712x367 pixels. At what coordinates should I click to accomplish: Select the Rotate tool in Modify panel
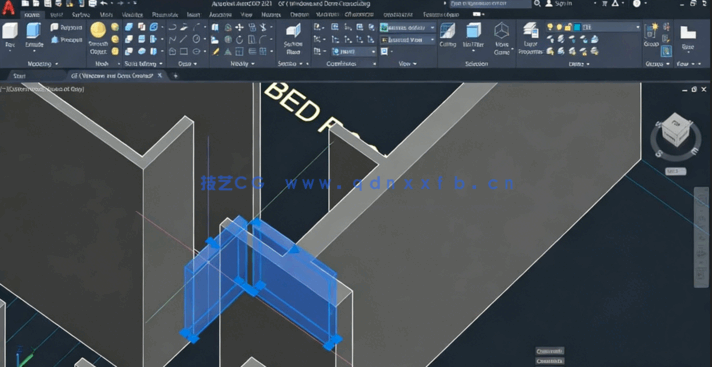[x=239, y=40]
